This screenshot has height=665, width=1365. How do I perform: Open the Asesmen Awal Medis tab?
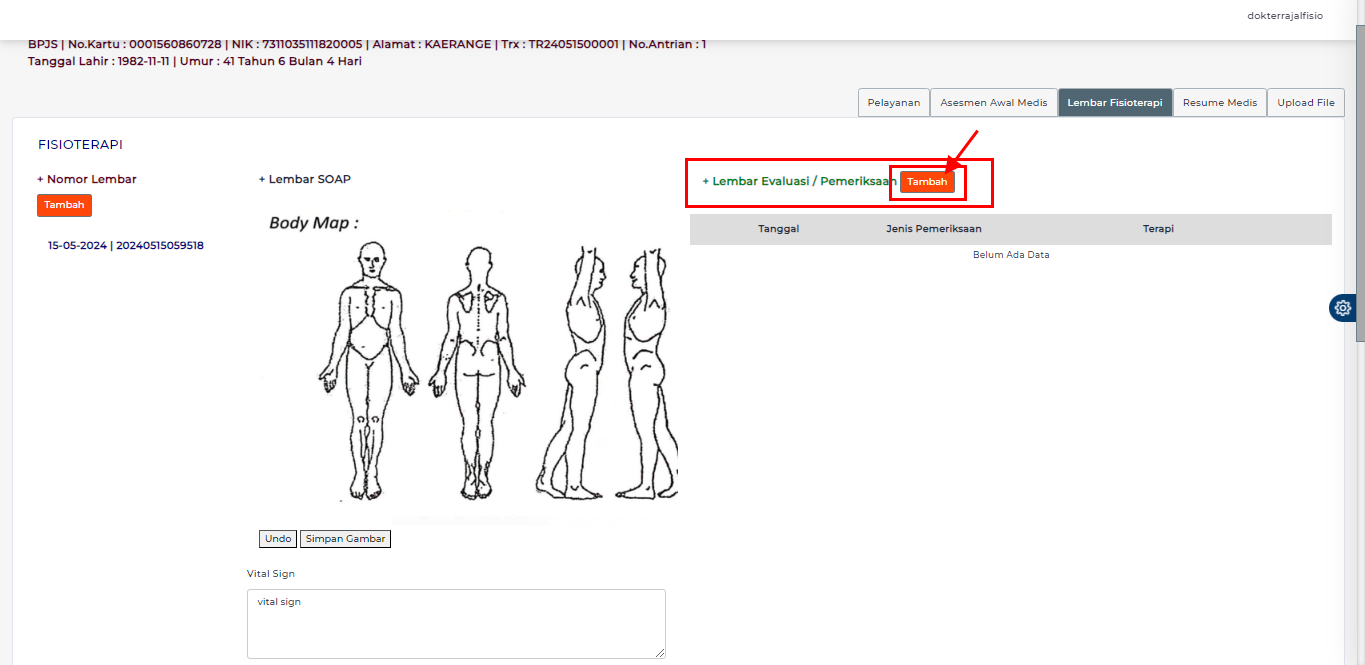coord(993,103)
